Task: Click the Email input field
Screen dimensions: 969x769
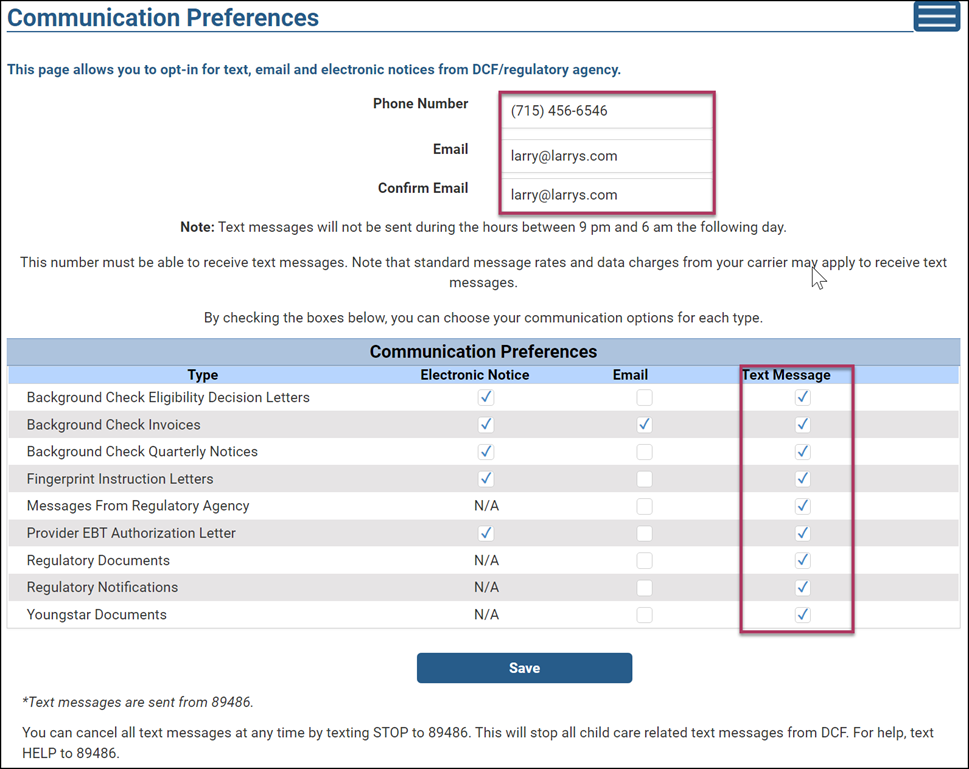Action: coord(607,156)
